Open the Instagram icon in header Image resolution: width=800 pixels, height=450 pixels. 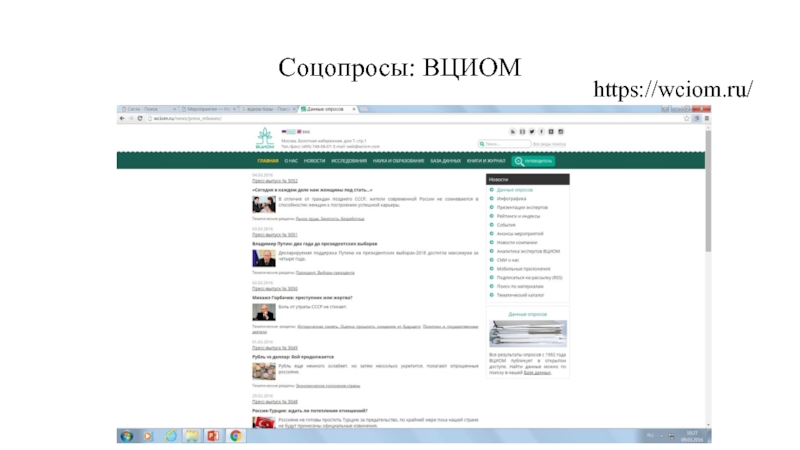click(561, 132)
